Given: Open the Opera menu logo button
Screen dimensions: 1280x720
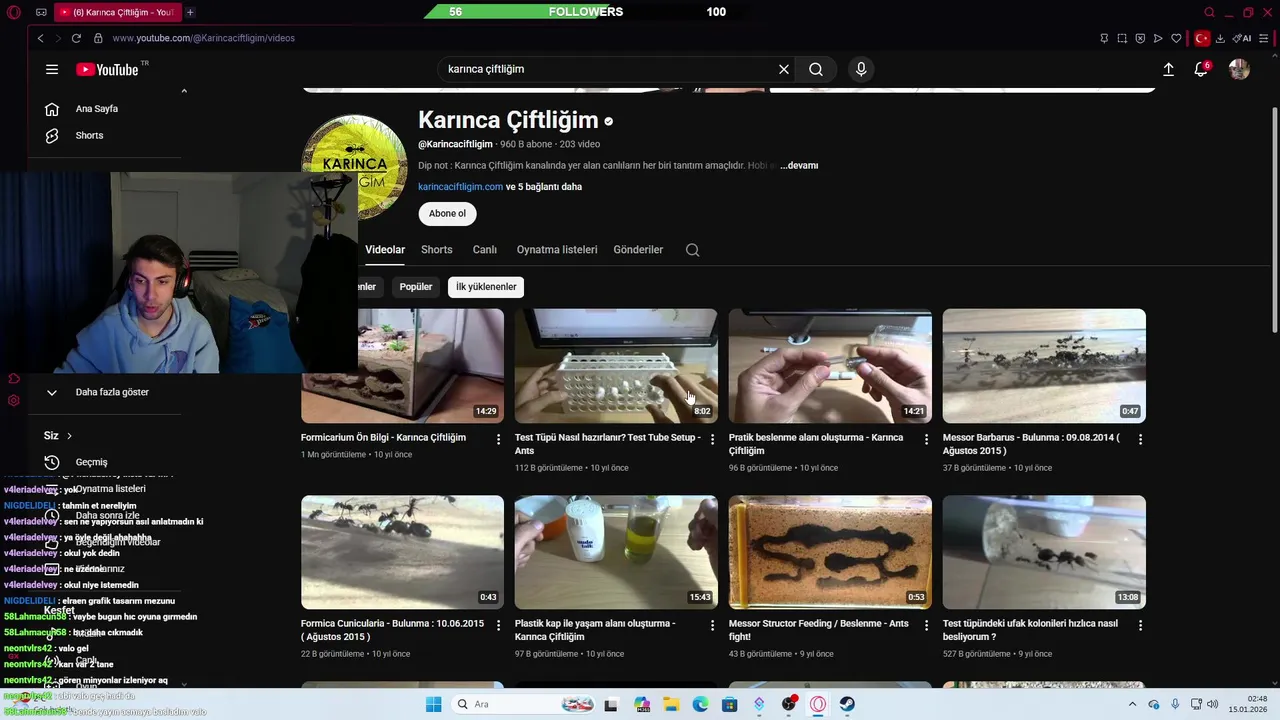Looking at the screenshot, I should pyautogui.click(x=14, y=12).
